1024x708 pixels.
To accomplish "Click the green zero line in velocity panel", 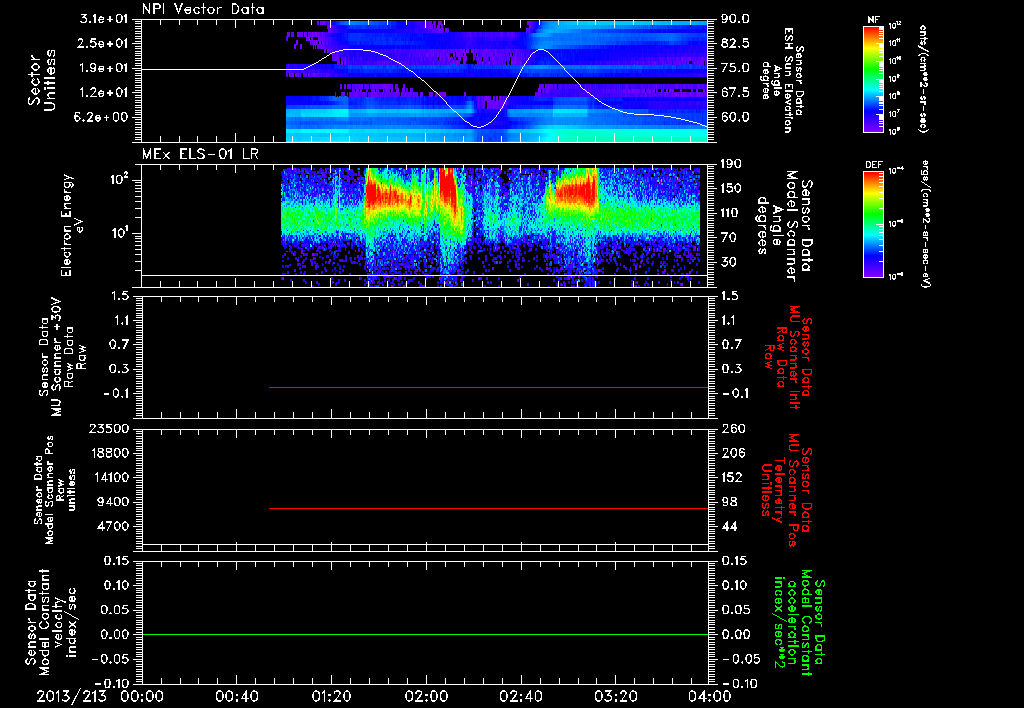I will pyautogui.click(x=425, y=634).
